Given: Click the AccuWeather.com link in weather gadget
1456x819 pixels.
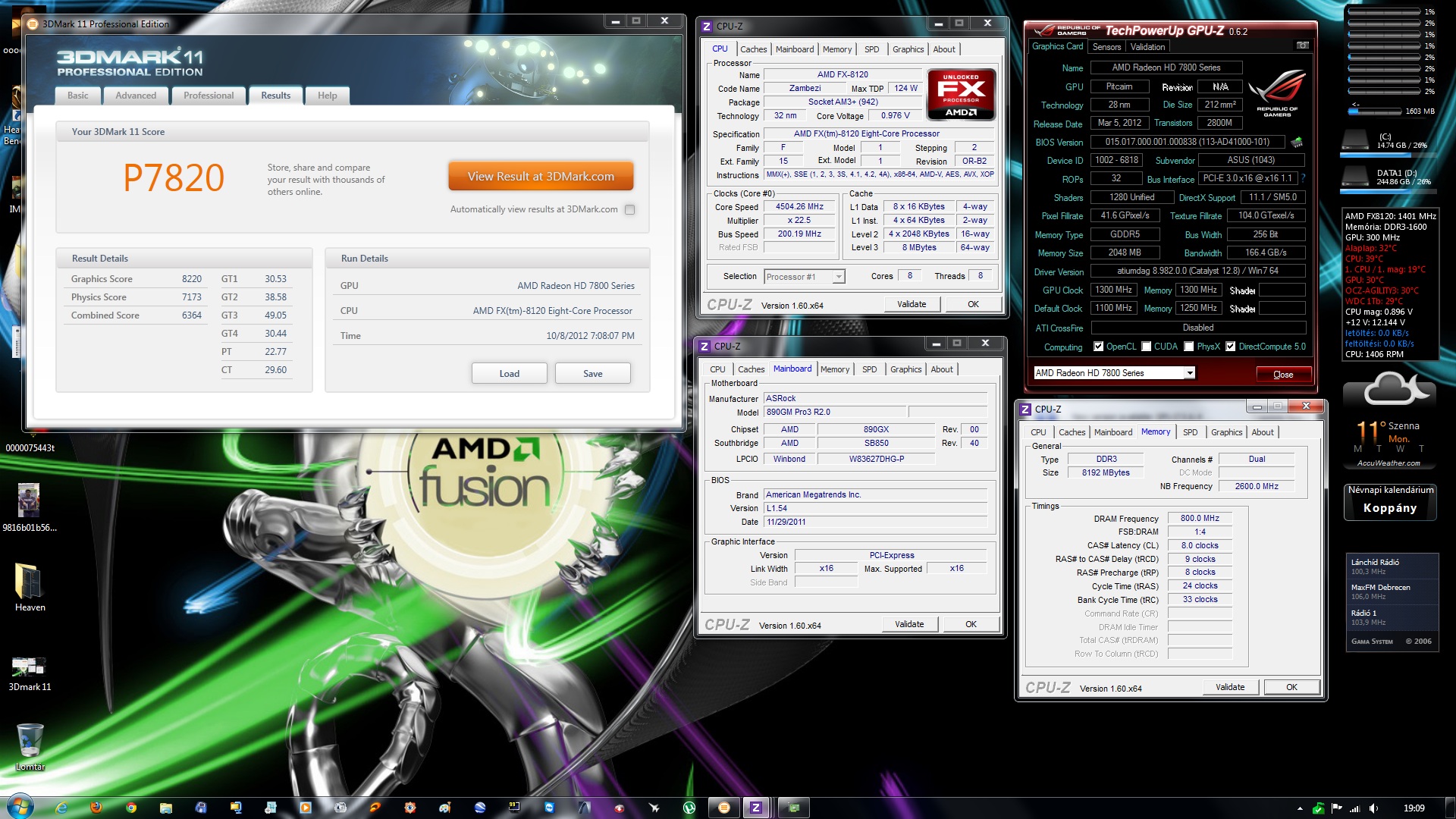Looking at the screenshot, I should [1389, 463].
